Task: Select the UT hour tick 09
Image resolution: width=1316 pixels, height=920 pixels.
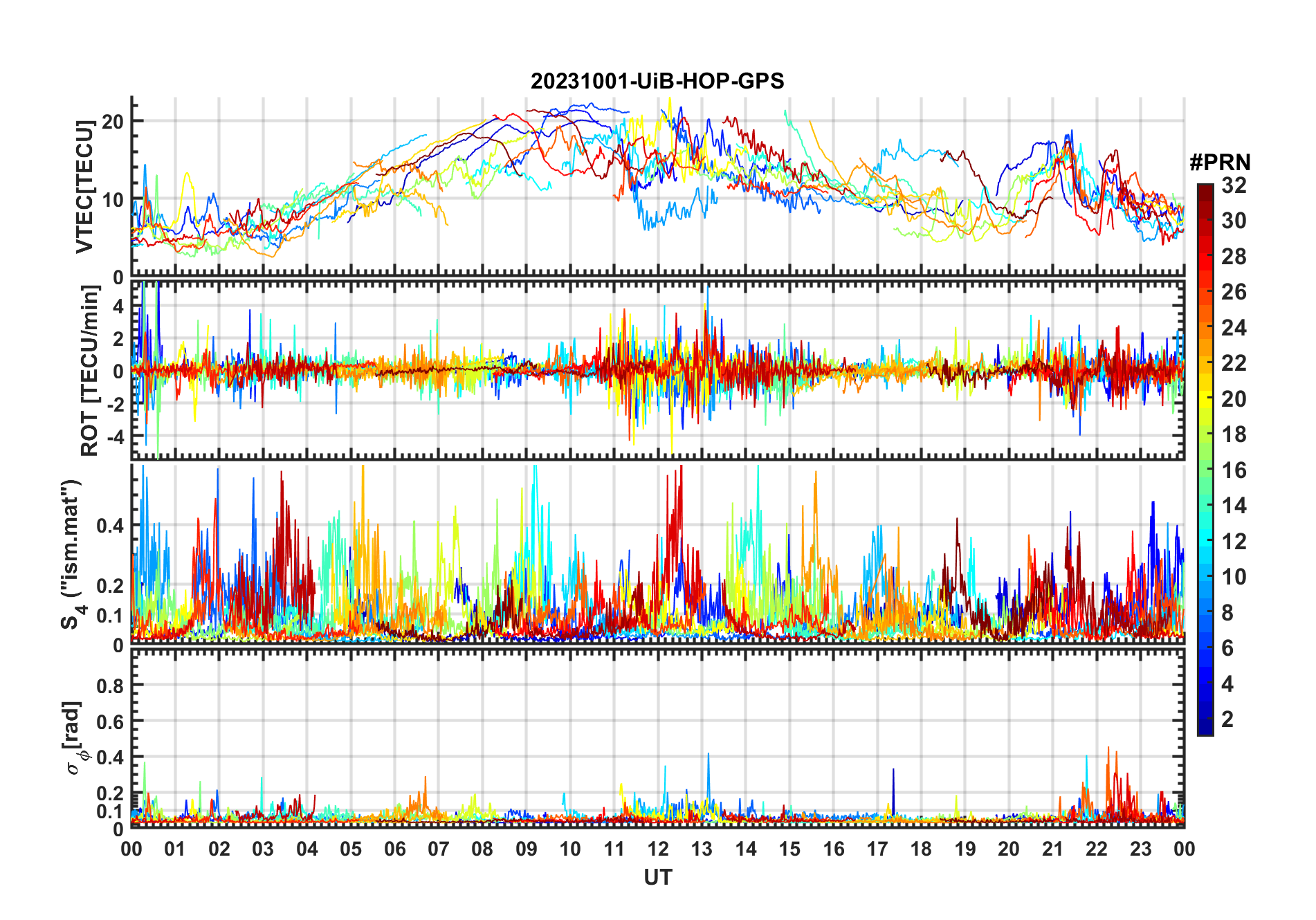Action: click(x=527, y=849)
